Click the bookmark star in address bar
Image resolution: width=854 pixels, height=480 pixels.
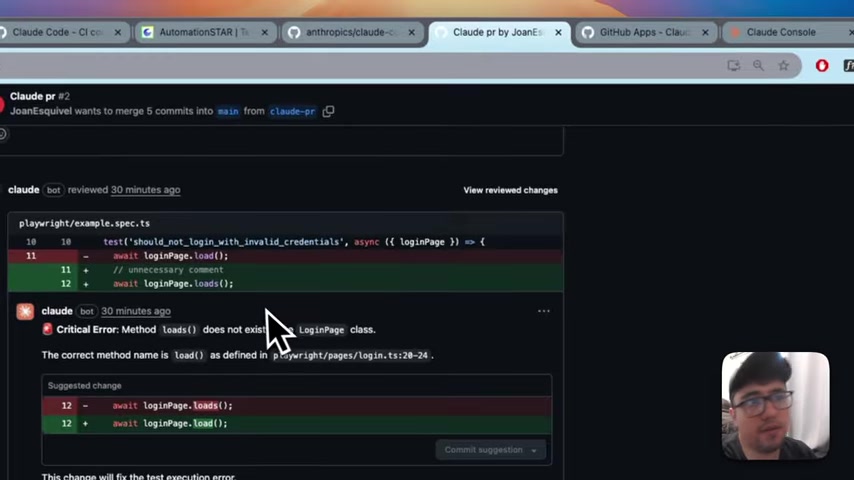click(x=783, y=66)
